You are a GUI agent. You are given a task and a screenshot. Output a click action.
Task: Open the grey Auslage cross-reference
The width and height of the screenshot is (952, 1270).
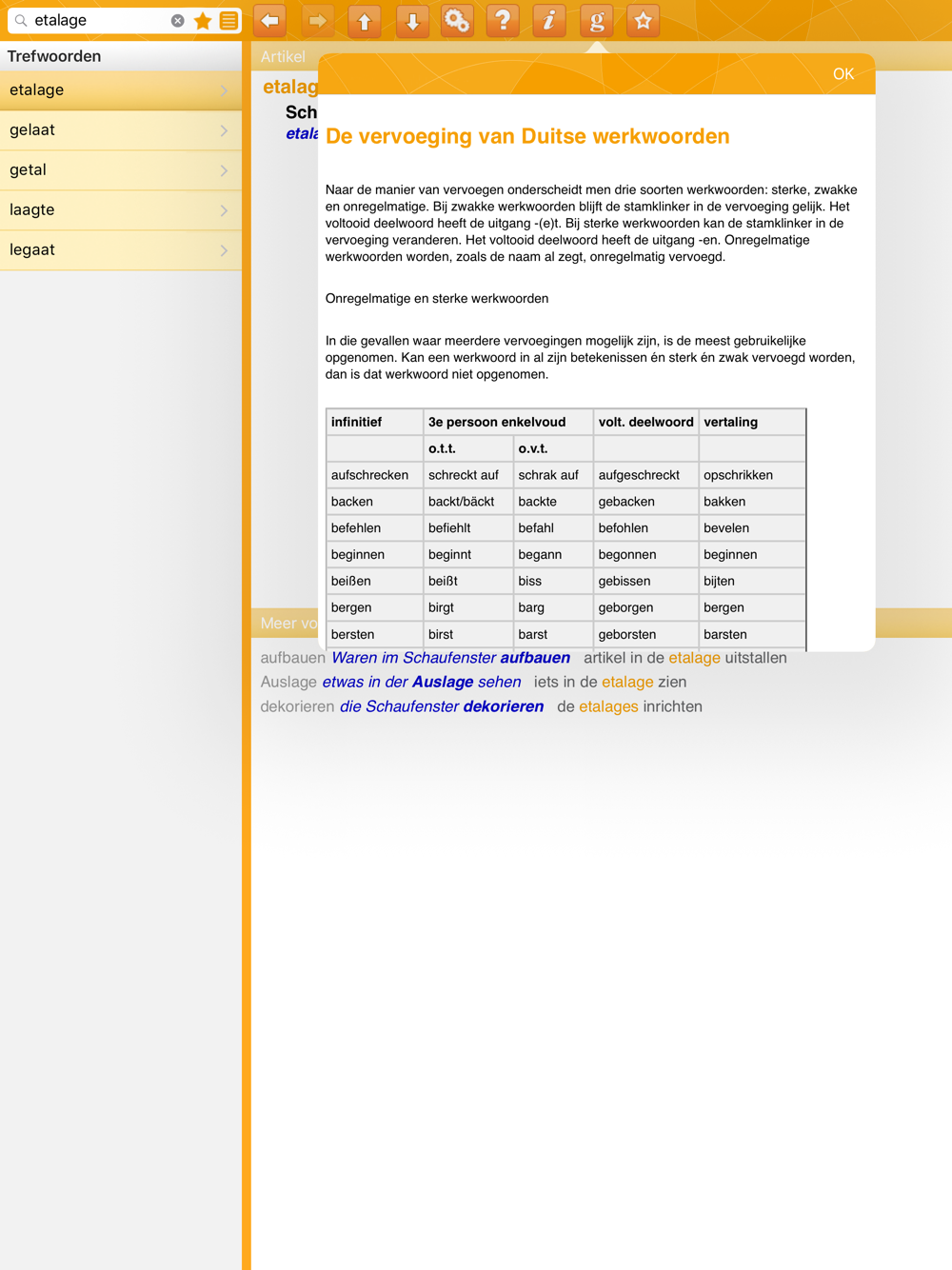click(288, 683)
